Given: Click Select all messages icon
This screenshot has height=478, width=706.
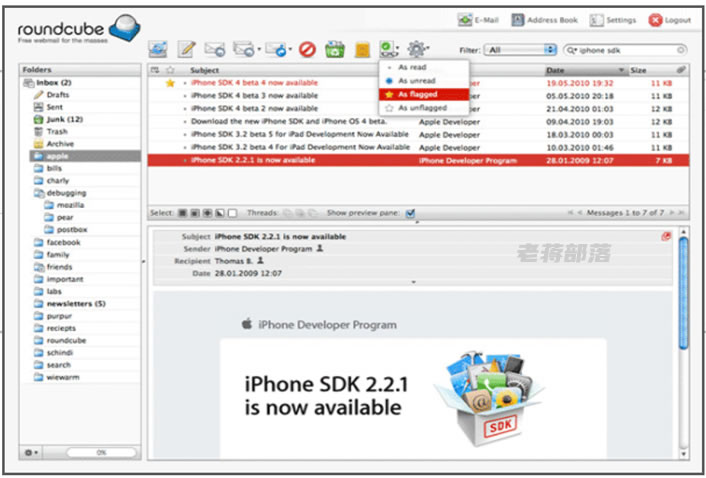Looking at the screenshot, I should click(182, 213).
